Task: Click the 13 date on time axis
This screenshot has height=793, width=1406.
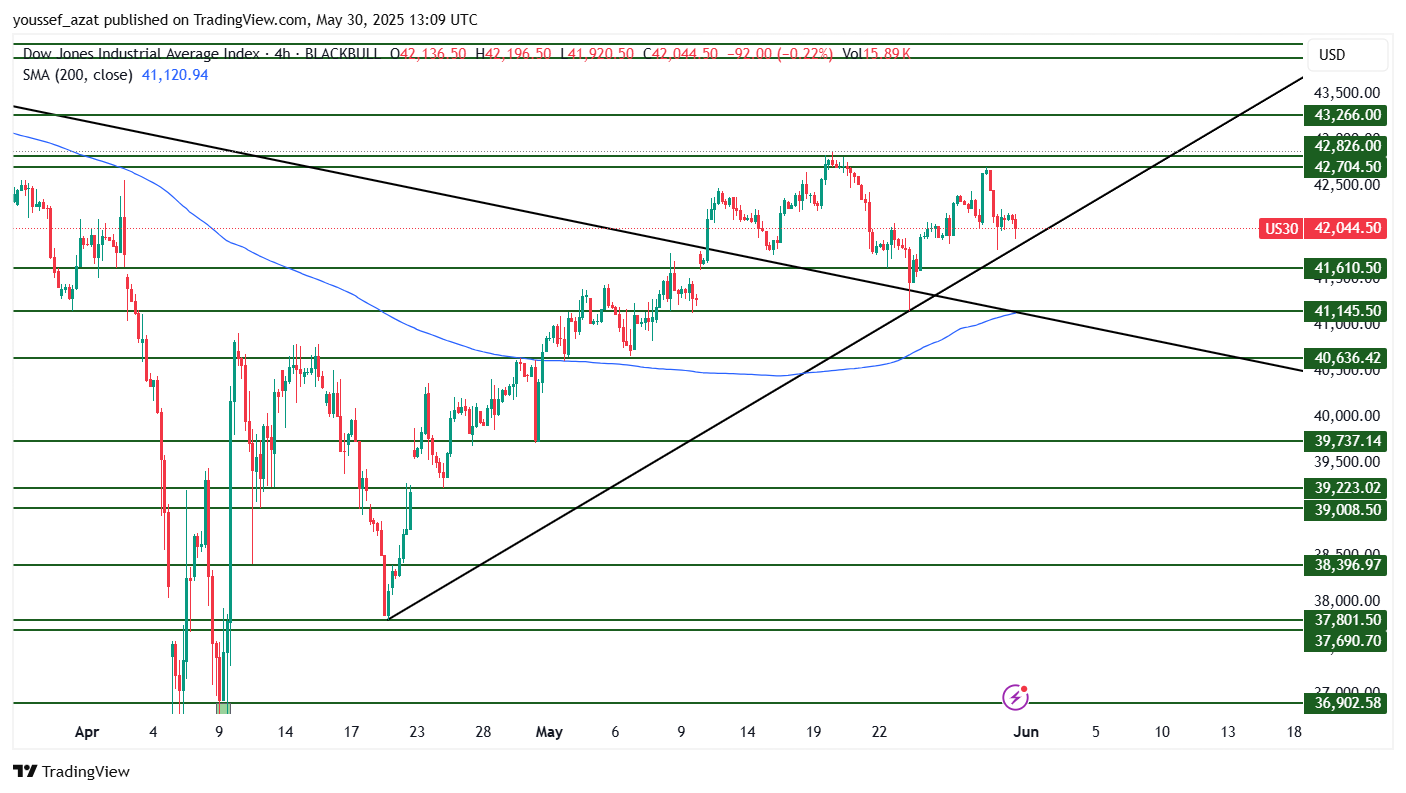Action: pyautogui.click(x=1228, y=732)
